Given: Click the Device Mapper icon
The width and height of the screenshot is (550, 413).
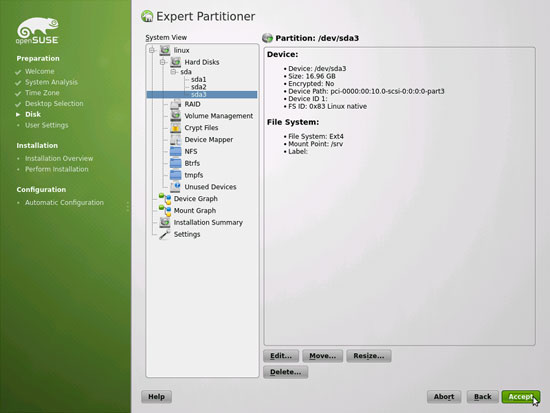Looking at the screenshot, I should (x=176, y=140).
